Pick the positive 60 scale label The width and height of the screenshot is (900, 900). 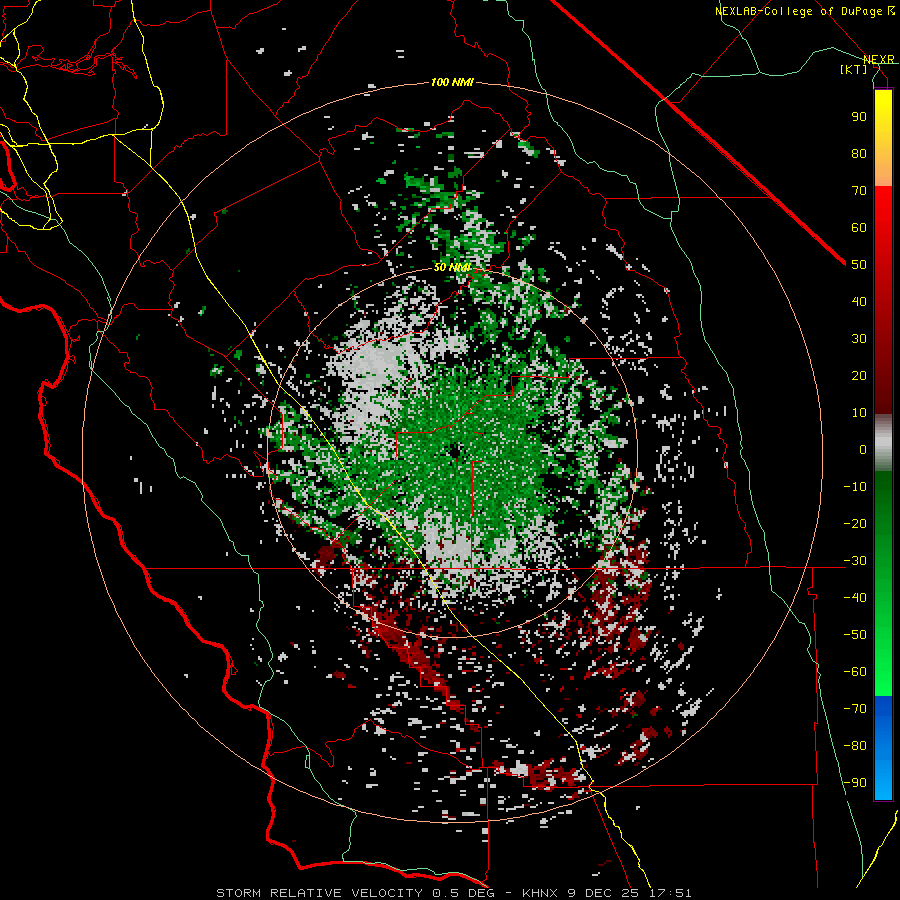click(859, 227)
